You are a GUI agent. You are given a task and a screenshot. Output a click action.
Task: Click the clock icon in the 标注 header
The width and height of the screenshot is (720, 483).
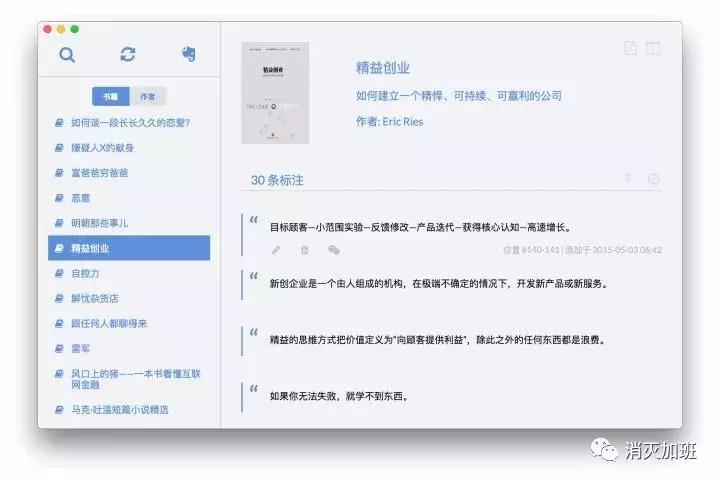(653, 179)
